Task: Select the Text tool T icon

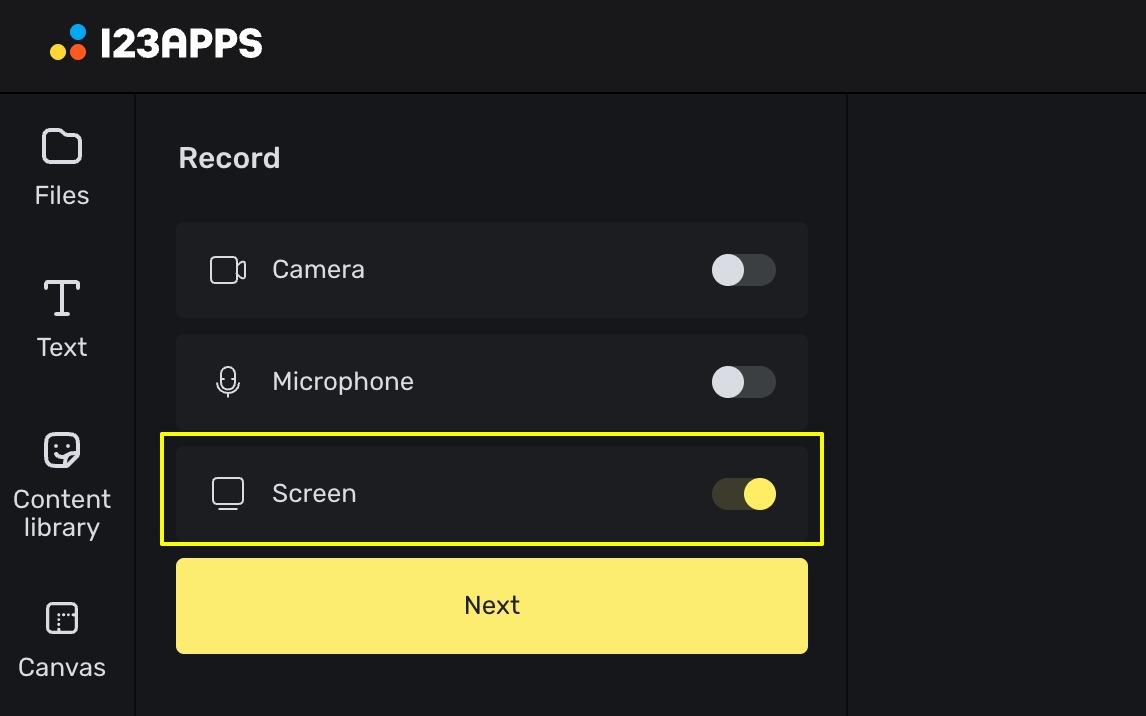Action: click(x=61, y=297)
